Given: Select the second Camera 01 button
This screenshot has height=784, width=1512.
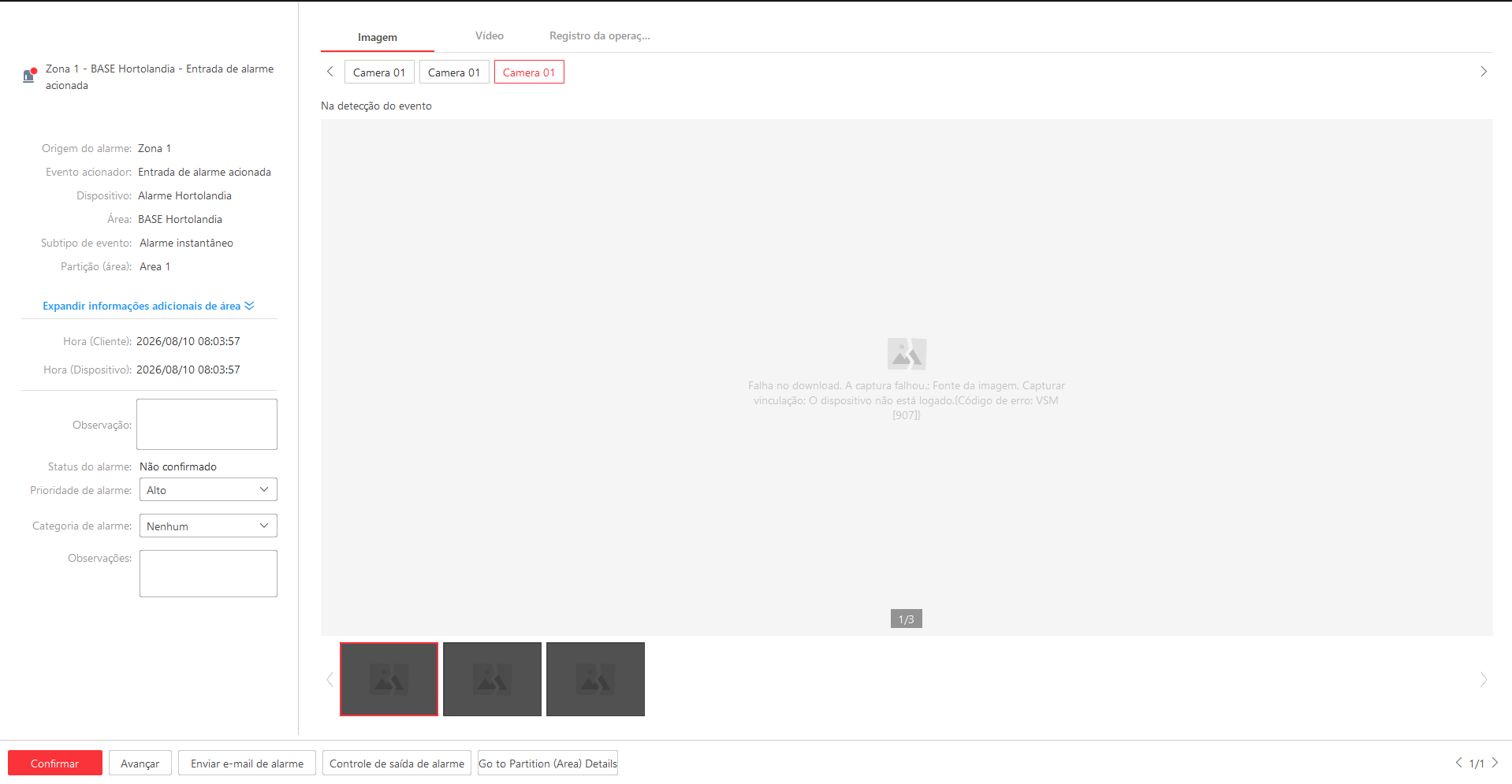Looking at the screenshot, I should (x=454, y=72).
